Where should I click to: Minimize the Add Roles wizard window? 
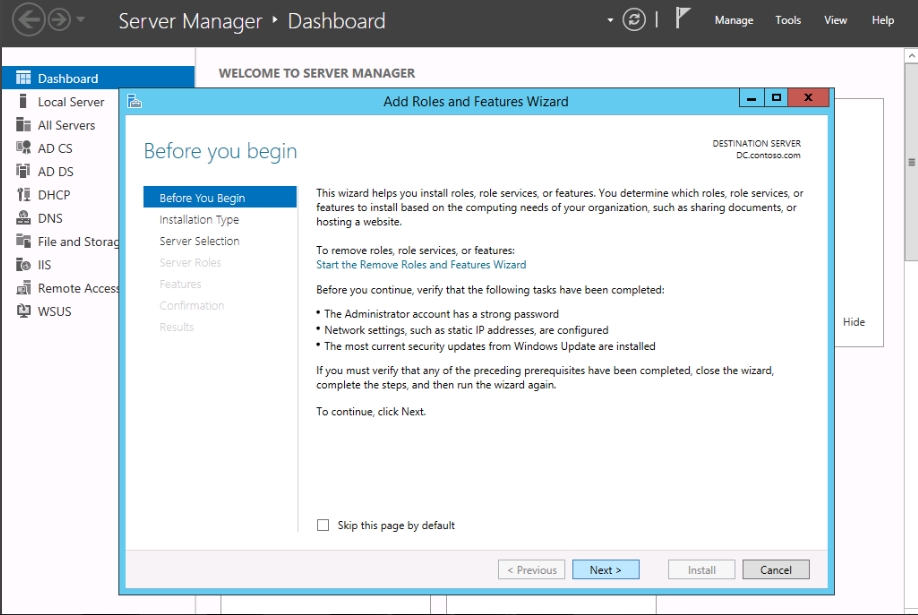pyautogui.click(x=752, y=98)
